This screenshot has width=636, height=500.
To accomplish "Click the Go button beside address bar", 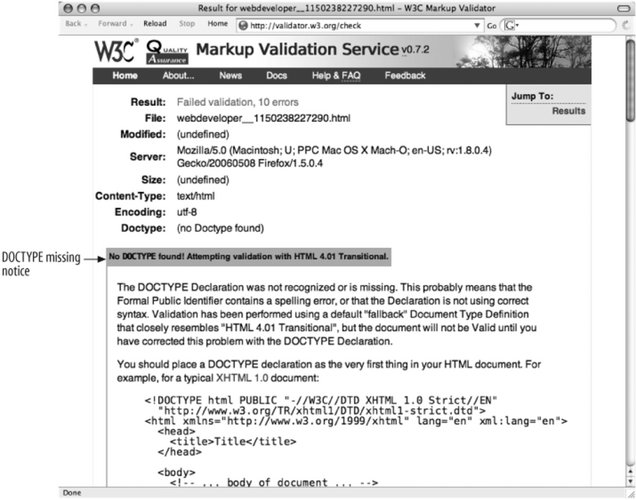I will [x=492, y=26].
